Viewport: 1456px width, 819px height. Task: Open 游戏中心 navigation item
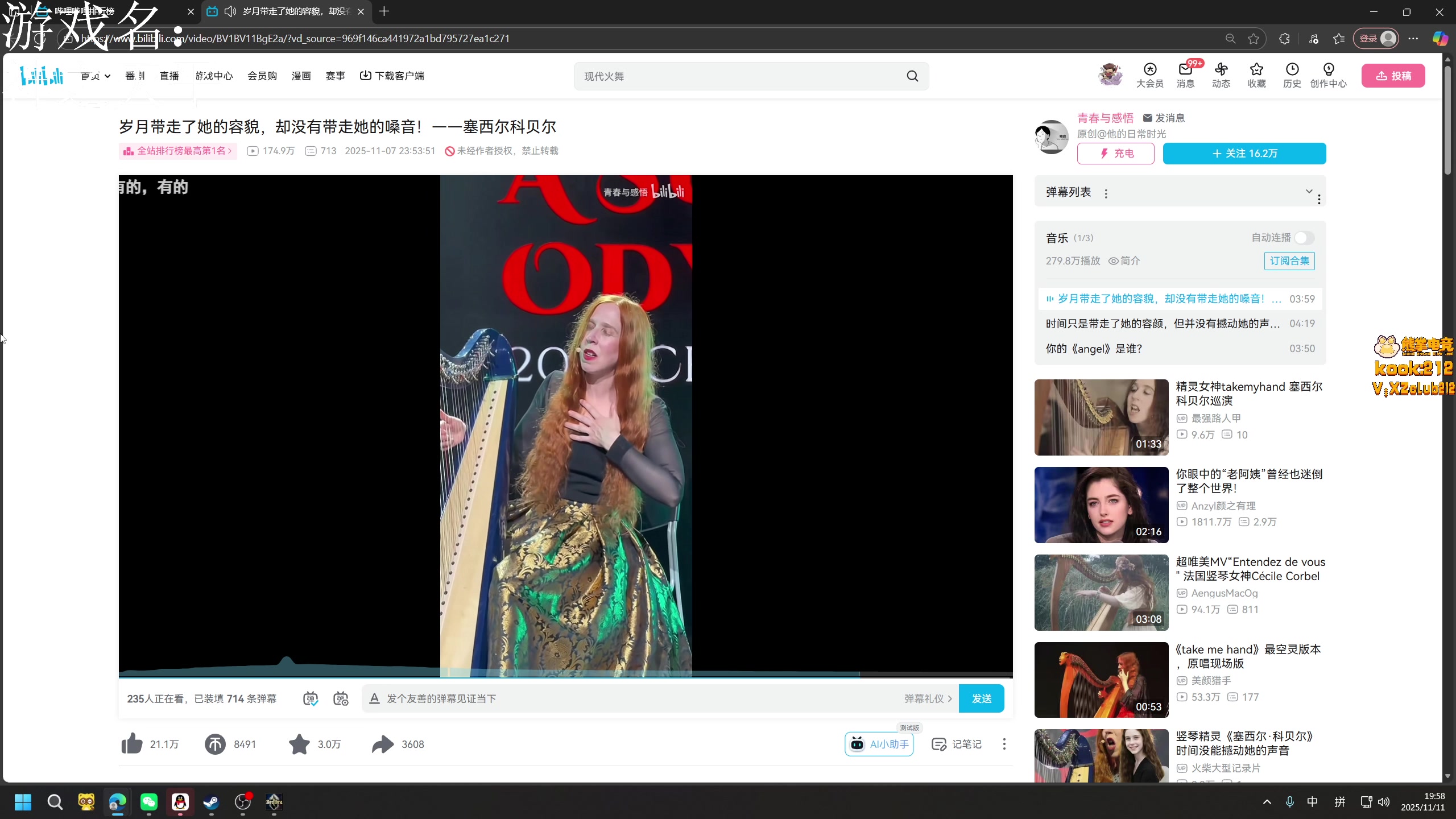click(214, 76)
